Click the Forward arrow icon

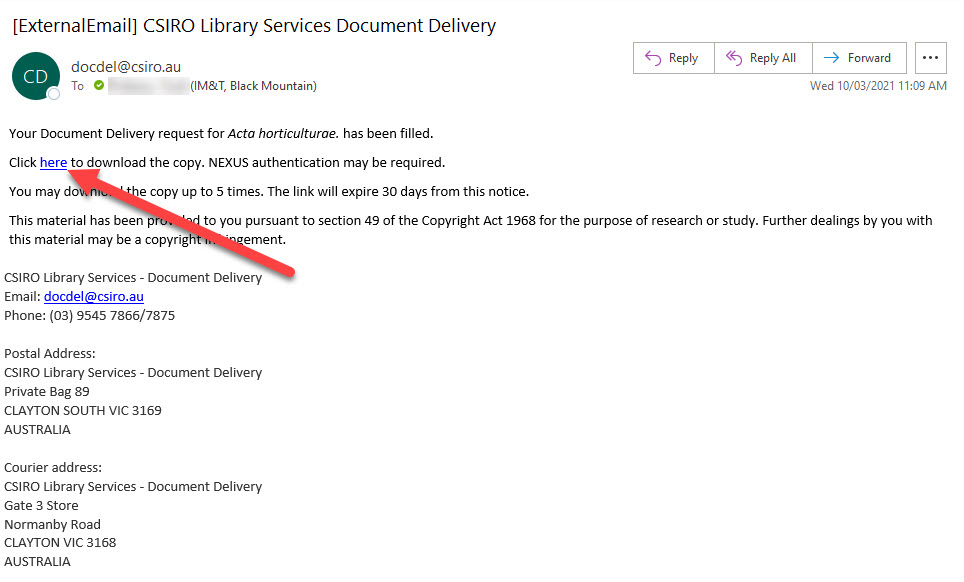832,57
